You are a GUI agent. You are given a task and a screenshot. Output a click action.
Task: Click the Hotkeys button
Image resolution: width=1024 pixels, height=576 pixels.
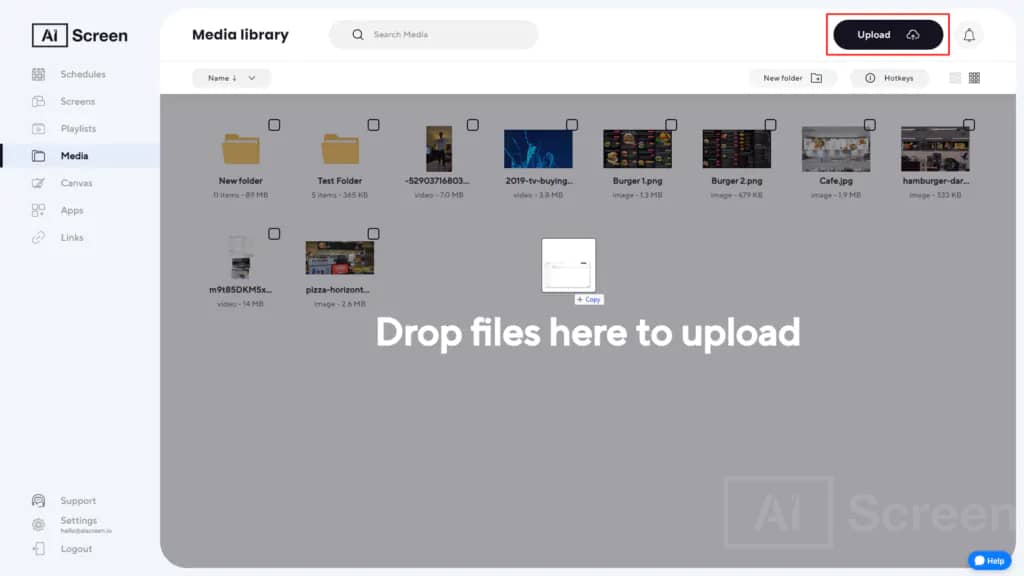pyautogui.click(x=889, y=78)
